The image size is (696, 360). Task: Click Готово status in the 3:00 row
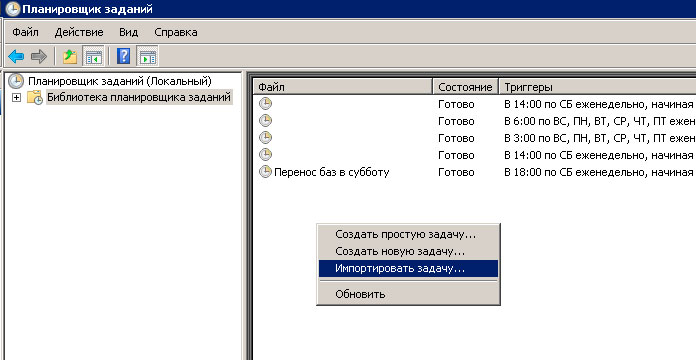click(456, 138)
